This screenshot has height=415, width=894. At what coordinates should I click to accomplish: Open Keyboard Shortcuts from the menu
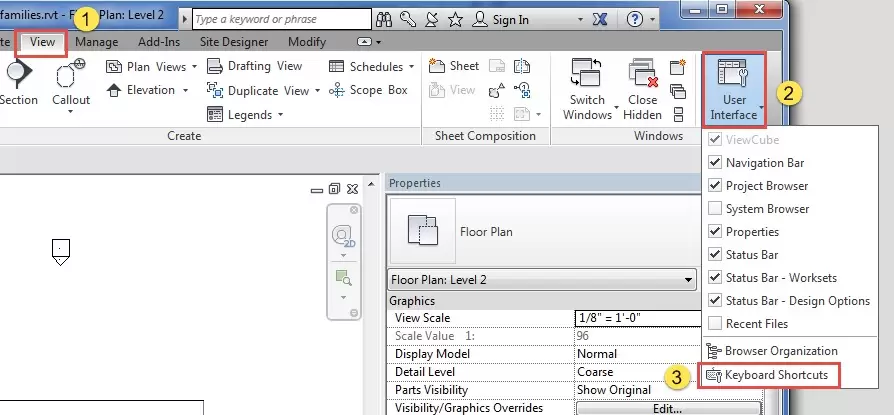click(775, 375)
